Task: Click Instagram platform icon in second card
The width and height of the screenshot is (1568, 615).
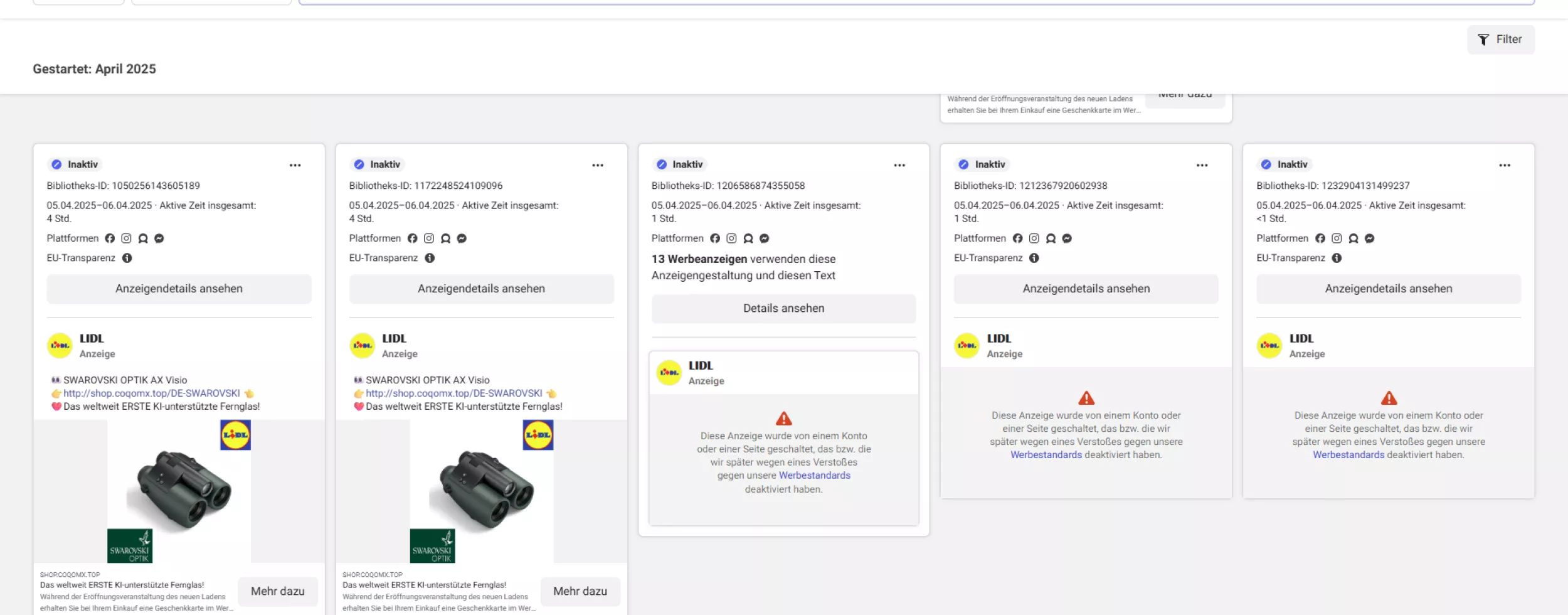Action: [429, 238]
